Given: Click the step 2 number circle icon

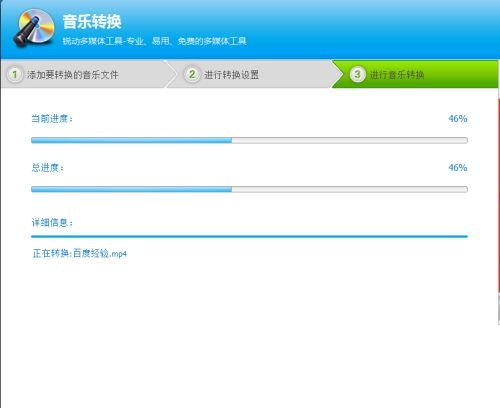Looking at the screenshot, I should click(192, 74).
